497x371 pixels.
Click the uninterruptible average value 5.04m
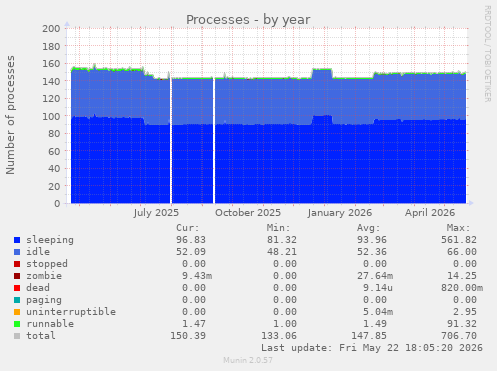click(378, 312)
